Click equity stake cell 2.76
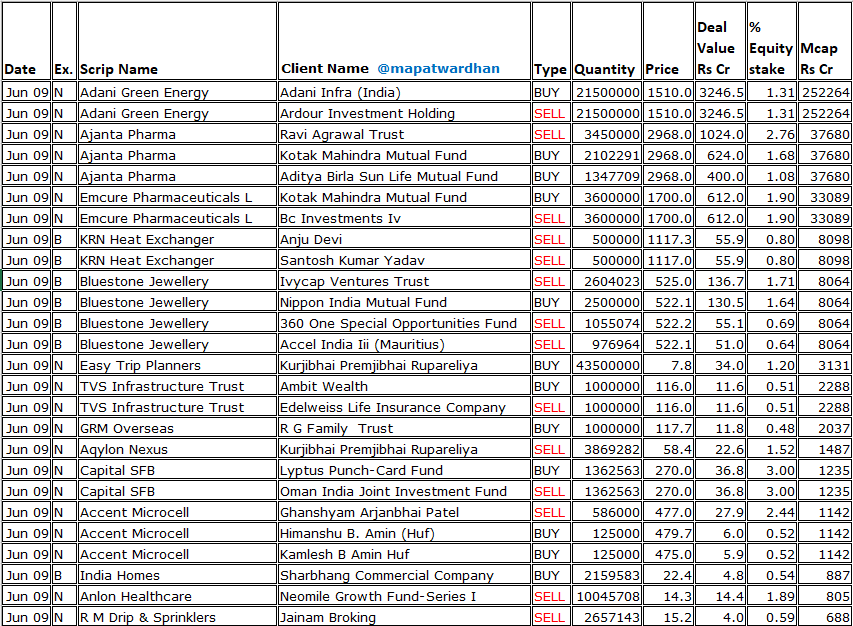Viewport: 853px width, 626px height. (772, 134)
